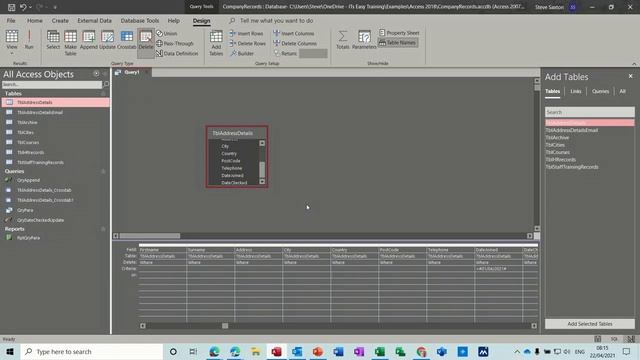This screenshot has width=640, height=360.
Task: Select TblAddressDetails in navigation pane
Action: 56,102
